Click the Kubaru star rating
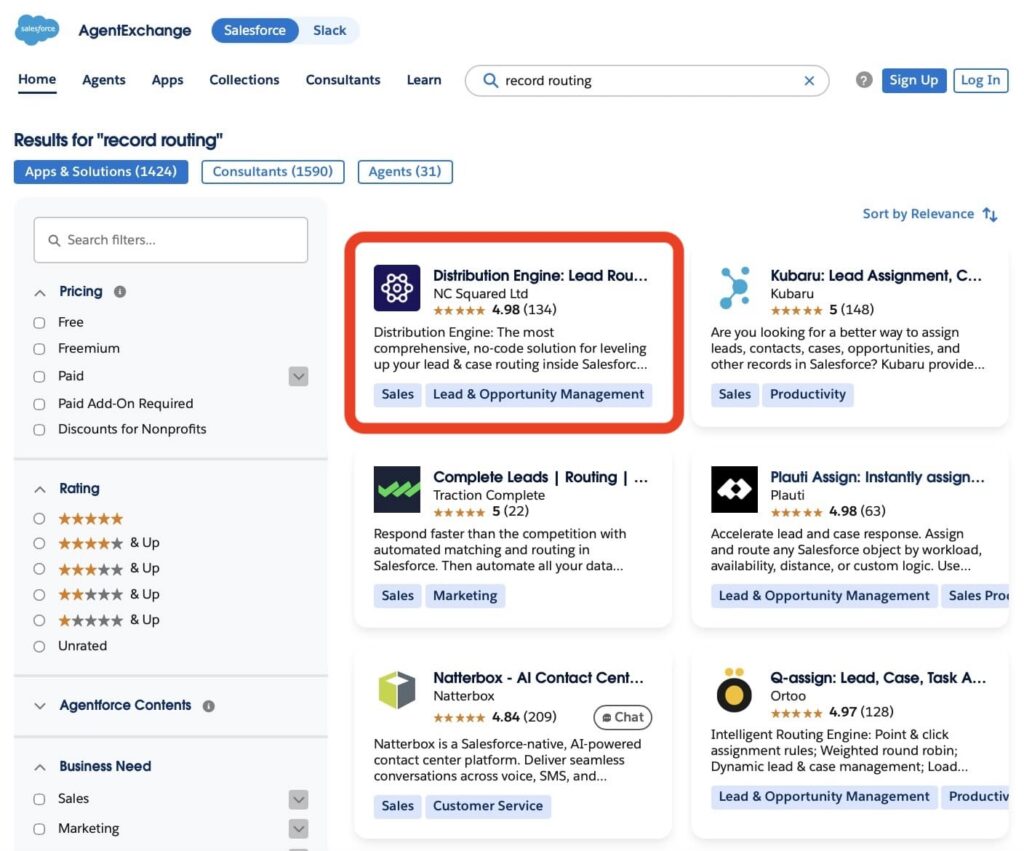Viewport: 1024px width, 851px height. [x=796, y=310]
